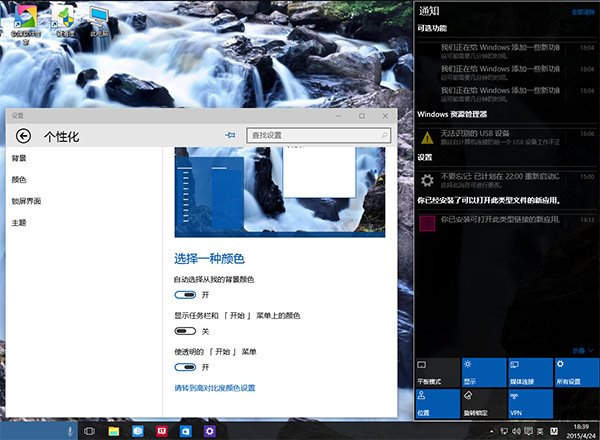Click 全部清除 to clear notifications
The image size is (600, 440).
pos(582,11)
